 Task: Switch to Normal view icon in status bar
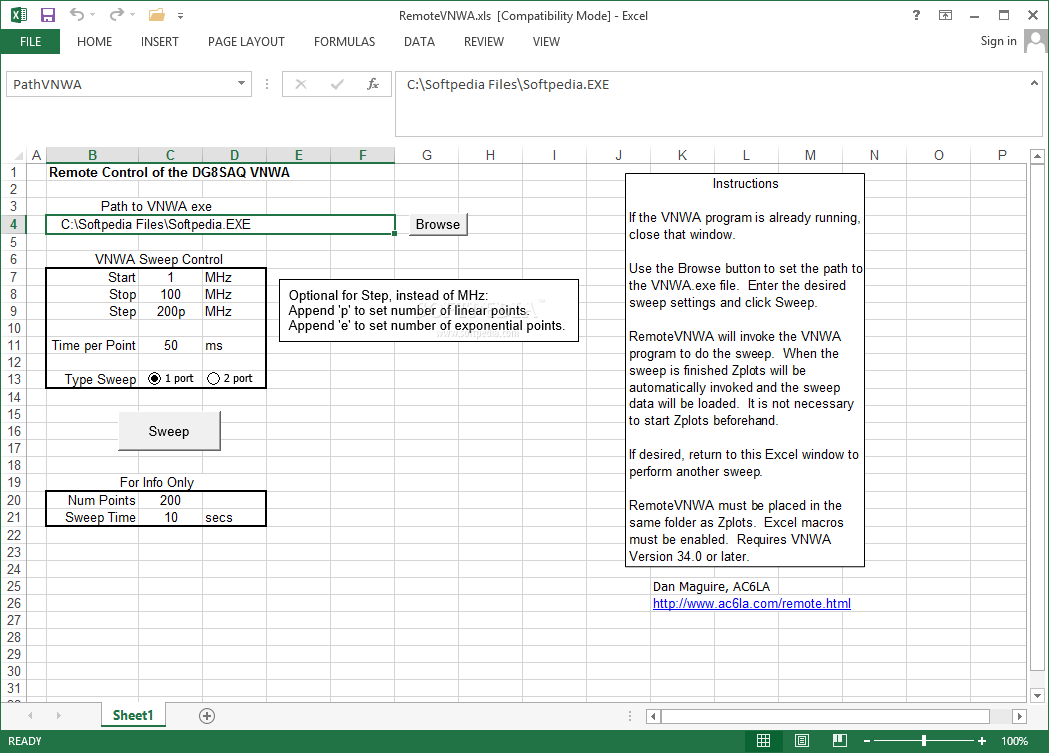(763, 740)
